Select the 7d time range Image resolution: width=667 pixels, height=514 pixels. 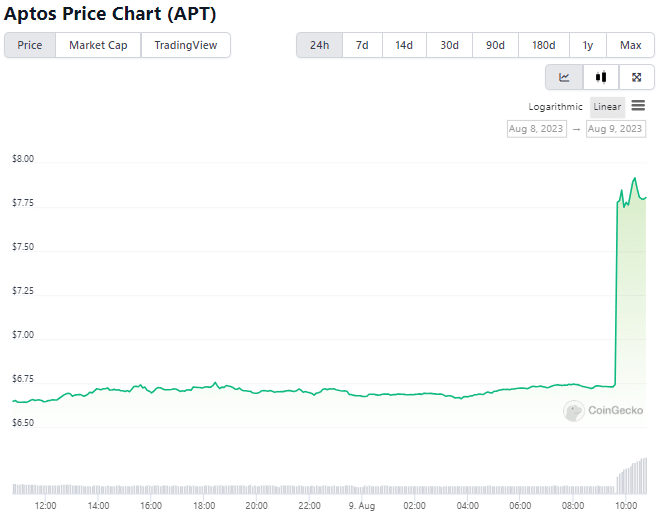point(362,45)
